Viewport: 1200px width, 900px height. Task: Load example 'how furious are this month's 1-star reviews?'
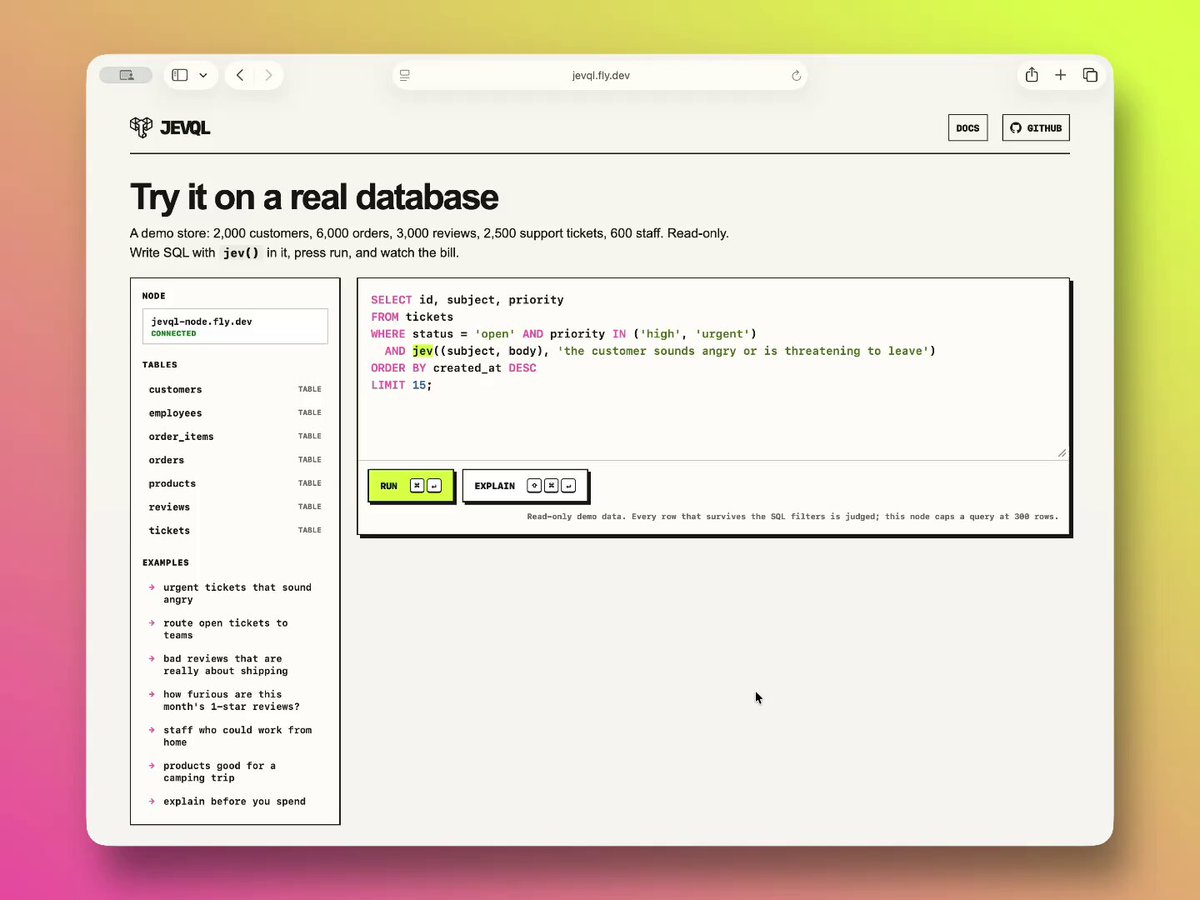click(235, 700)
